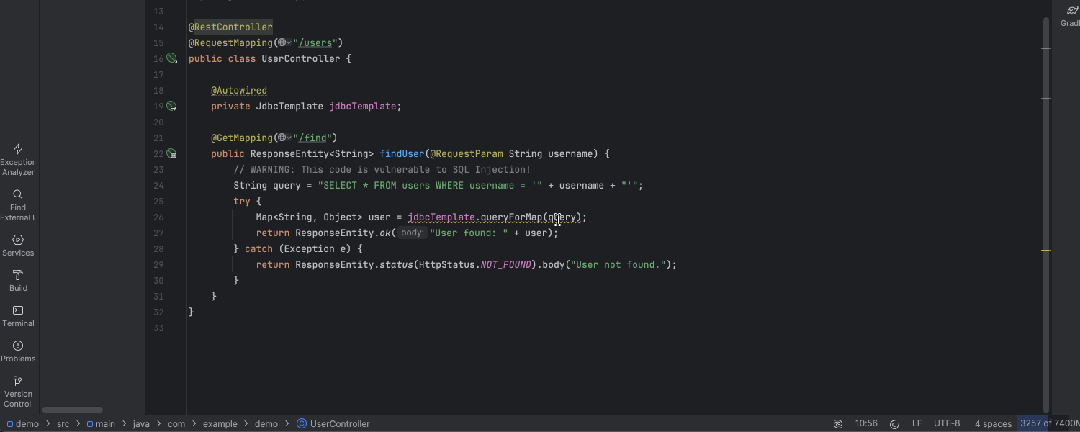Open the Terminal tool window
1080x432 pixels.
click(18, 316)
